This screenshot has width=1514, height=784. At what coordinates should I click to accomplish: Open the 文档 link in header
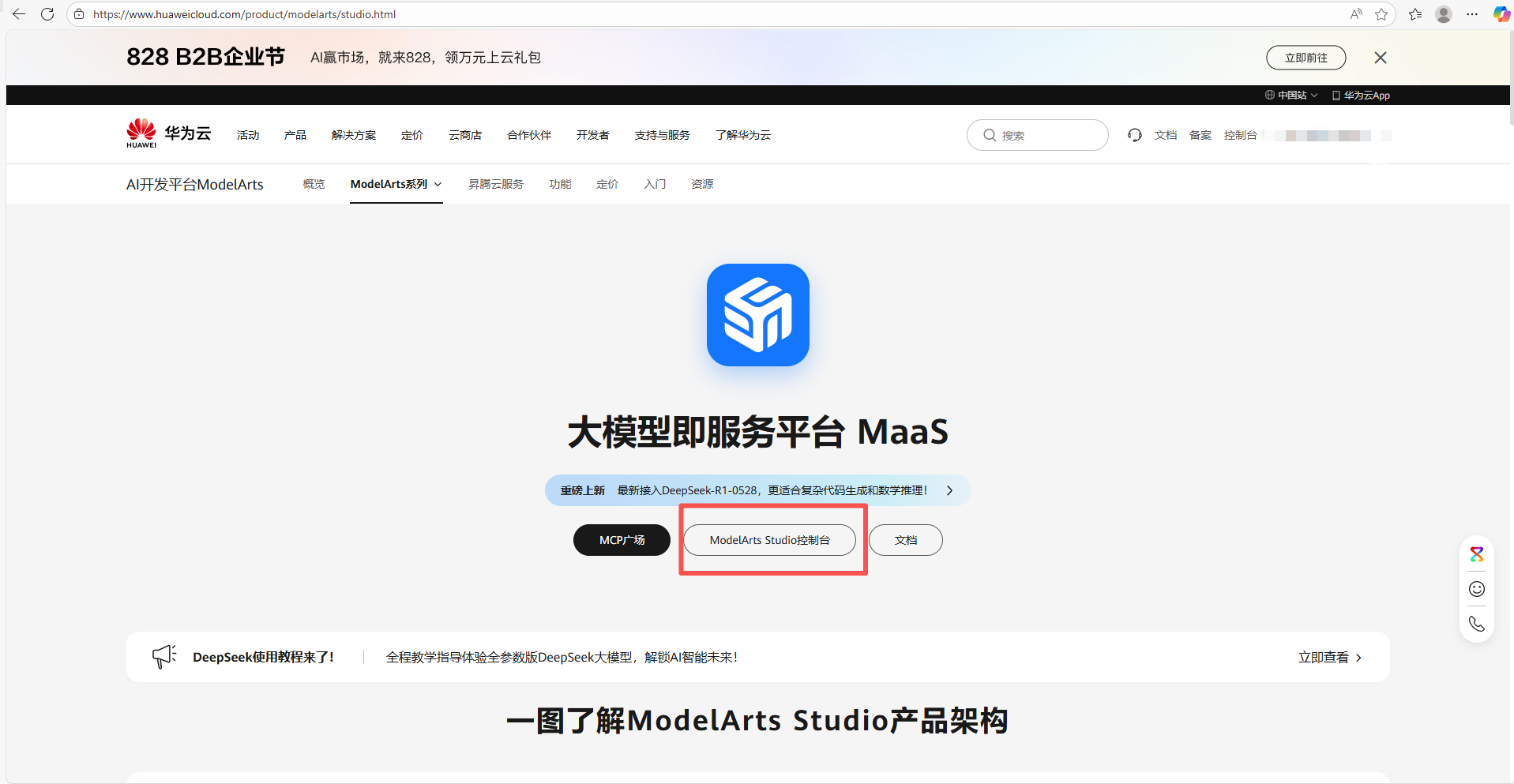(1166, 135)
